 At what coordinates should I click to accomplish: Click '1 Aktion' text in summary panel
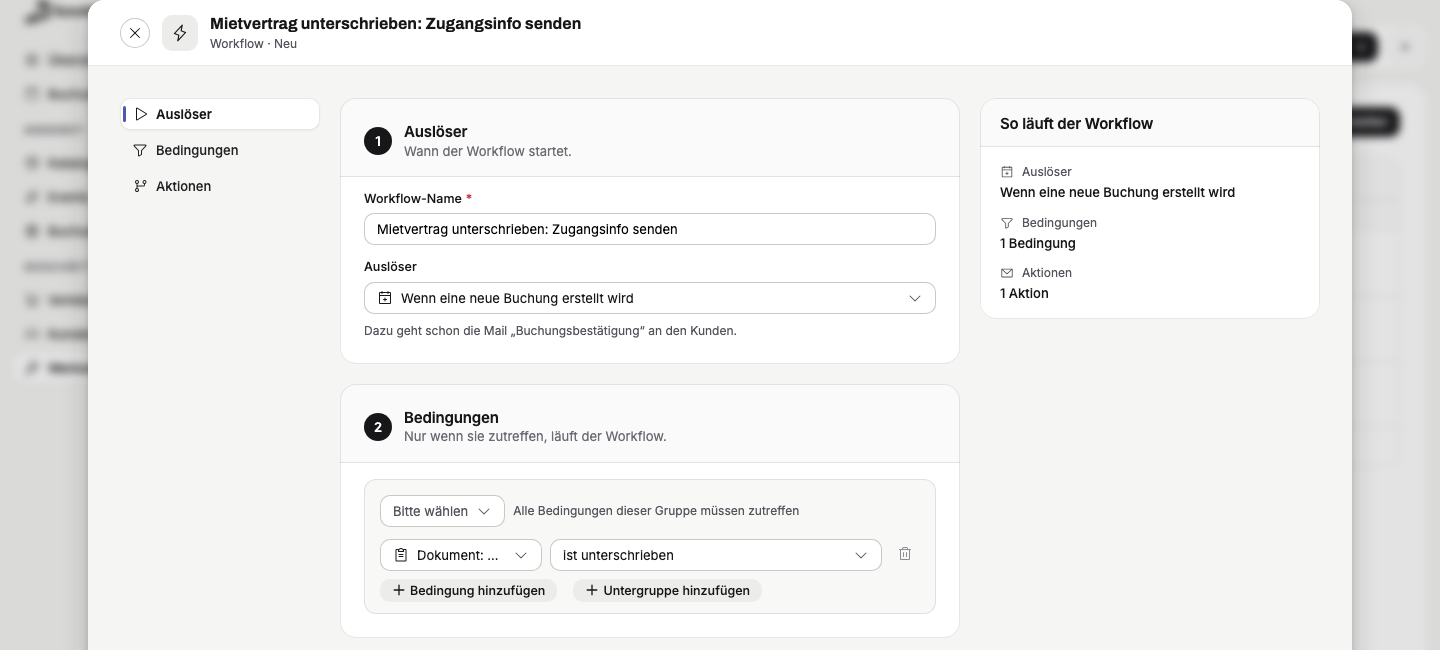pyautogui.click(x=1024, y=293)
